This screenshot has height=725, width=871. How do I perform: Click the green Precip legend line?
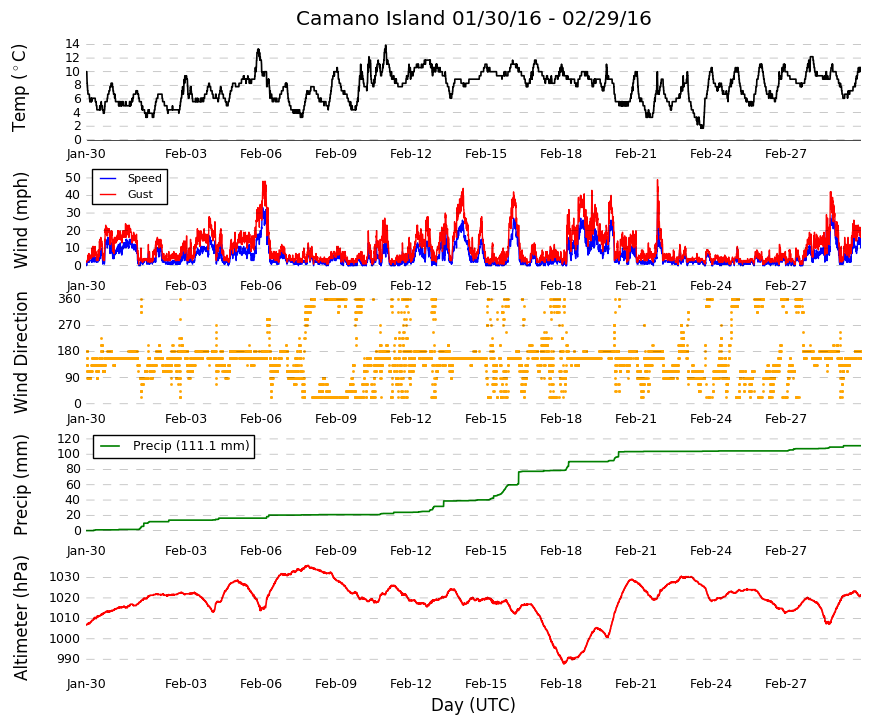point(109,446)
